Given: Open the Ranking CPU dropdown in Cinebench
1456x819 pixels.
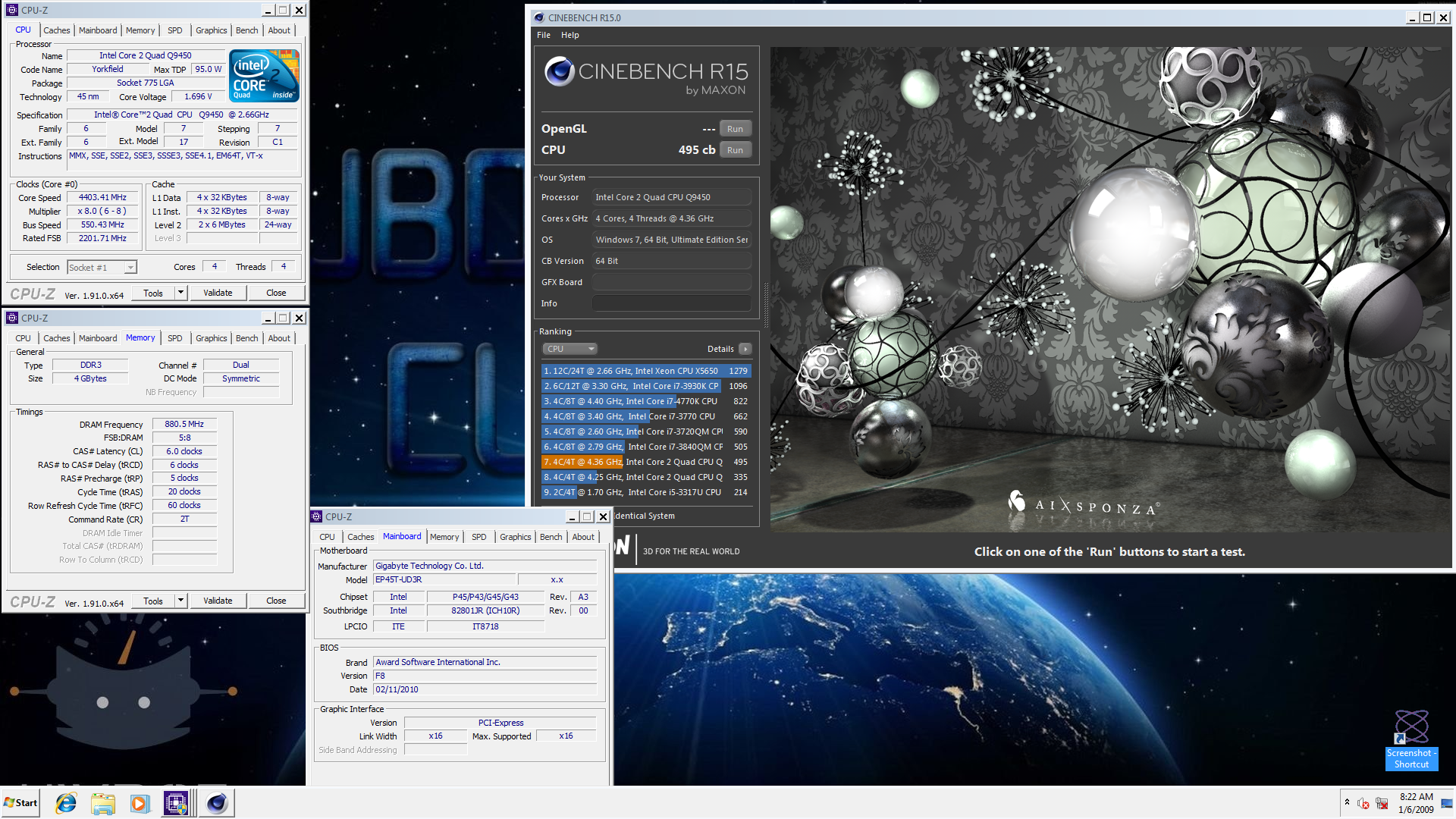Looking at the screenshot, I should point(570,349).
